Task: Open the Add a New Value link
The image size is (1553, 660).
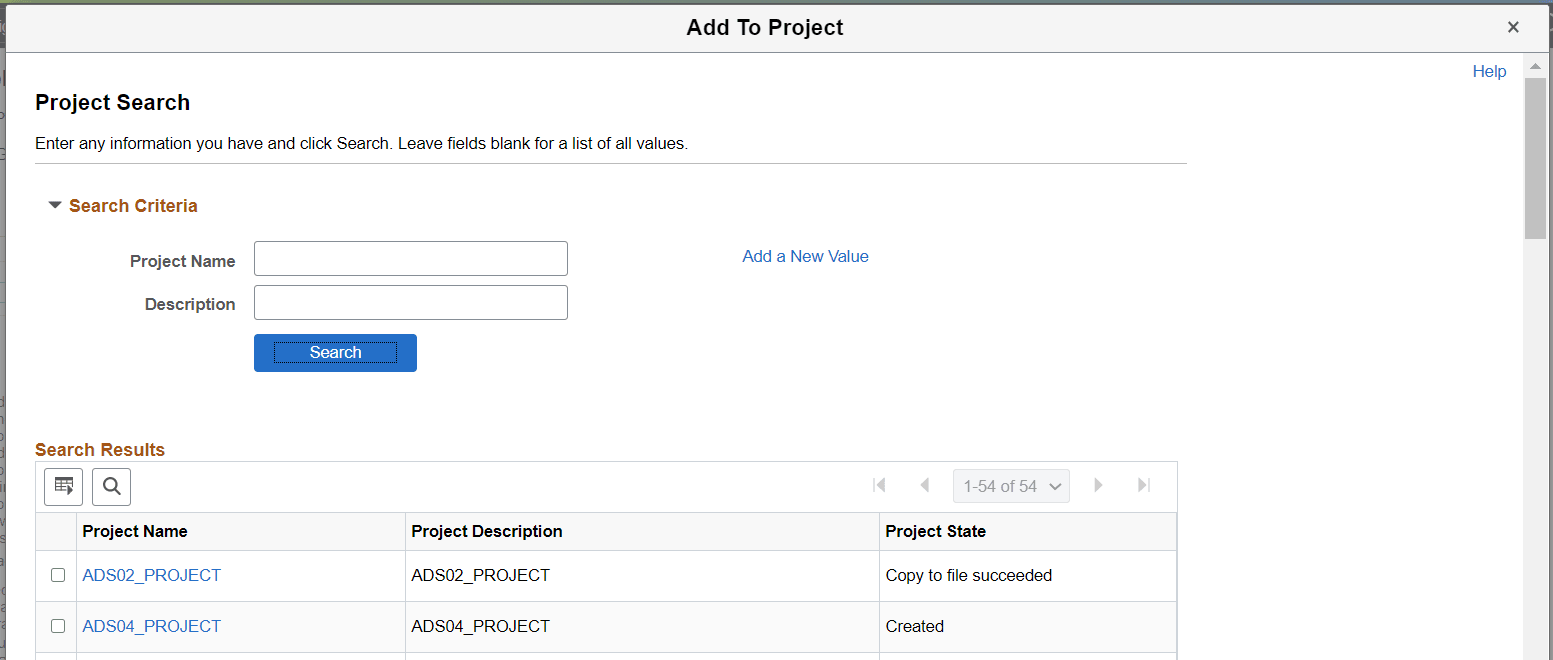Action: pos(805,256)
